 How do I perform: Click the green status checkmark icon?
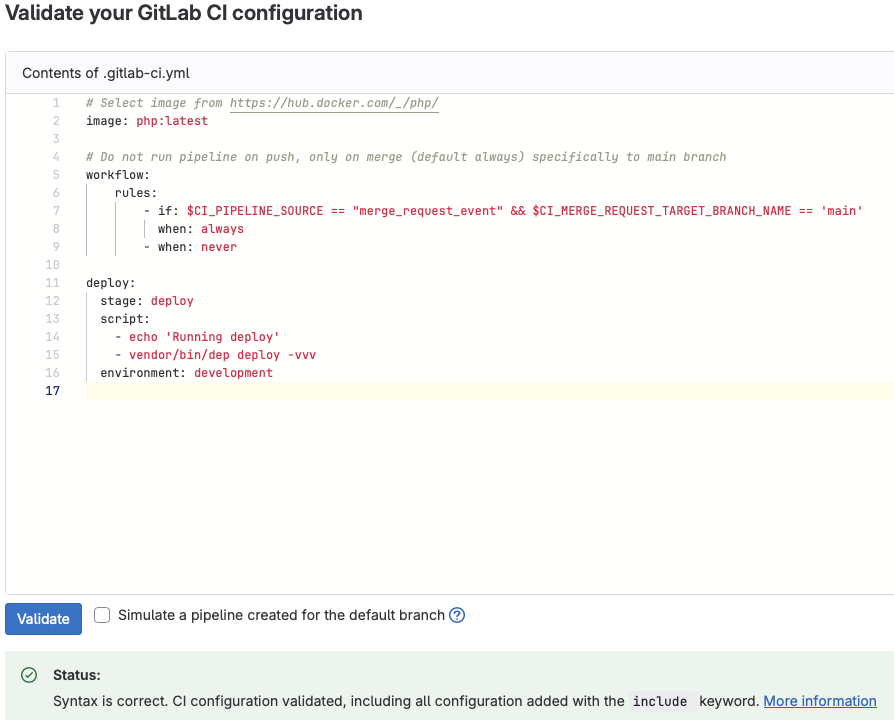tap(30, 676)
